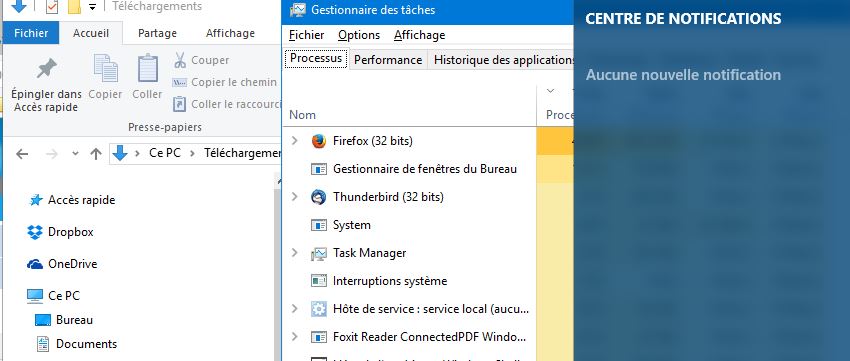Click the System process icon
The width and height of the screenshot is (850, 361).
click(x=319, y=225)
